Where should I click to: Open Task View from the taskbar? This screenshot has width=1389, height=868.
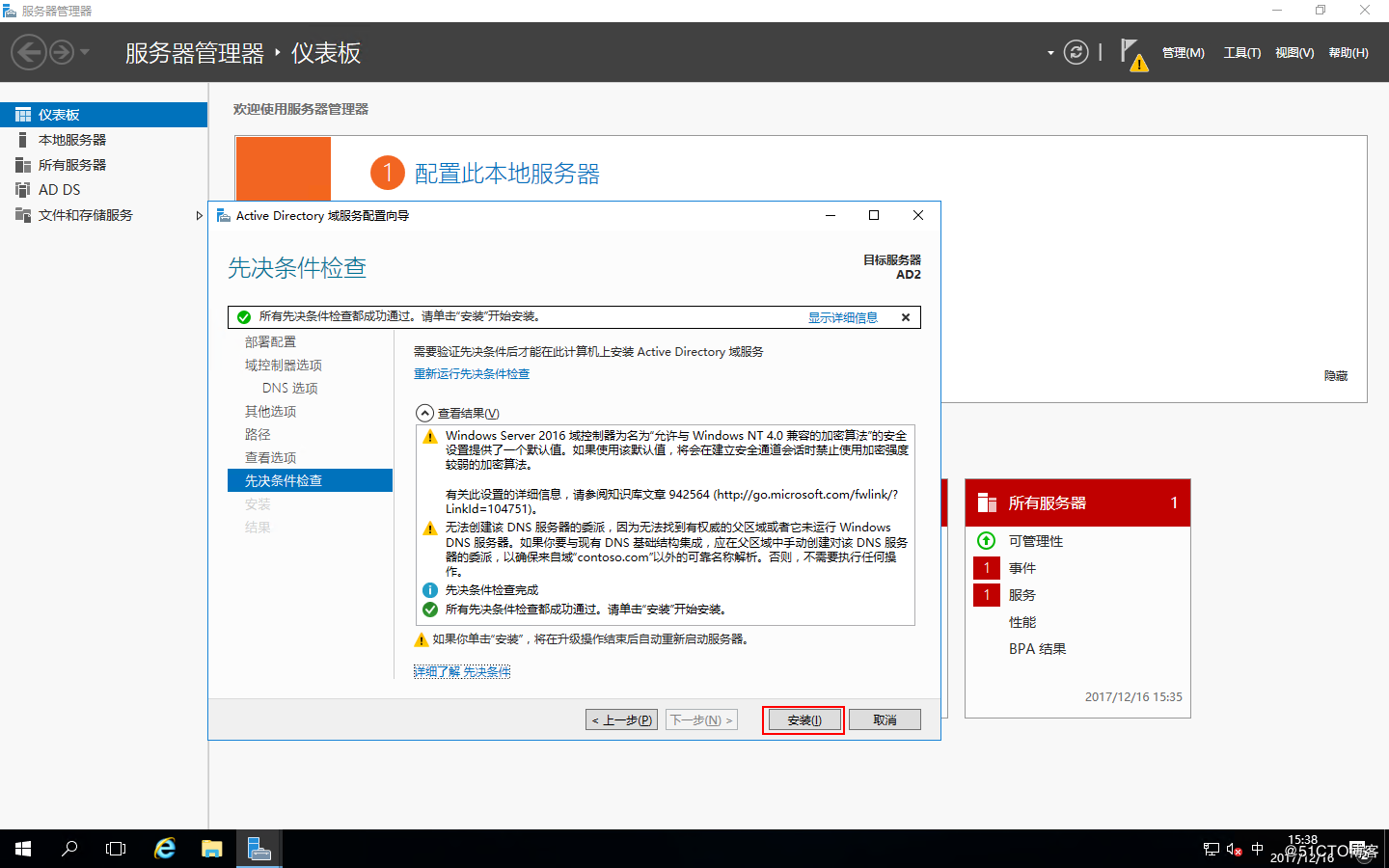click(116, 849)
